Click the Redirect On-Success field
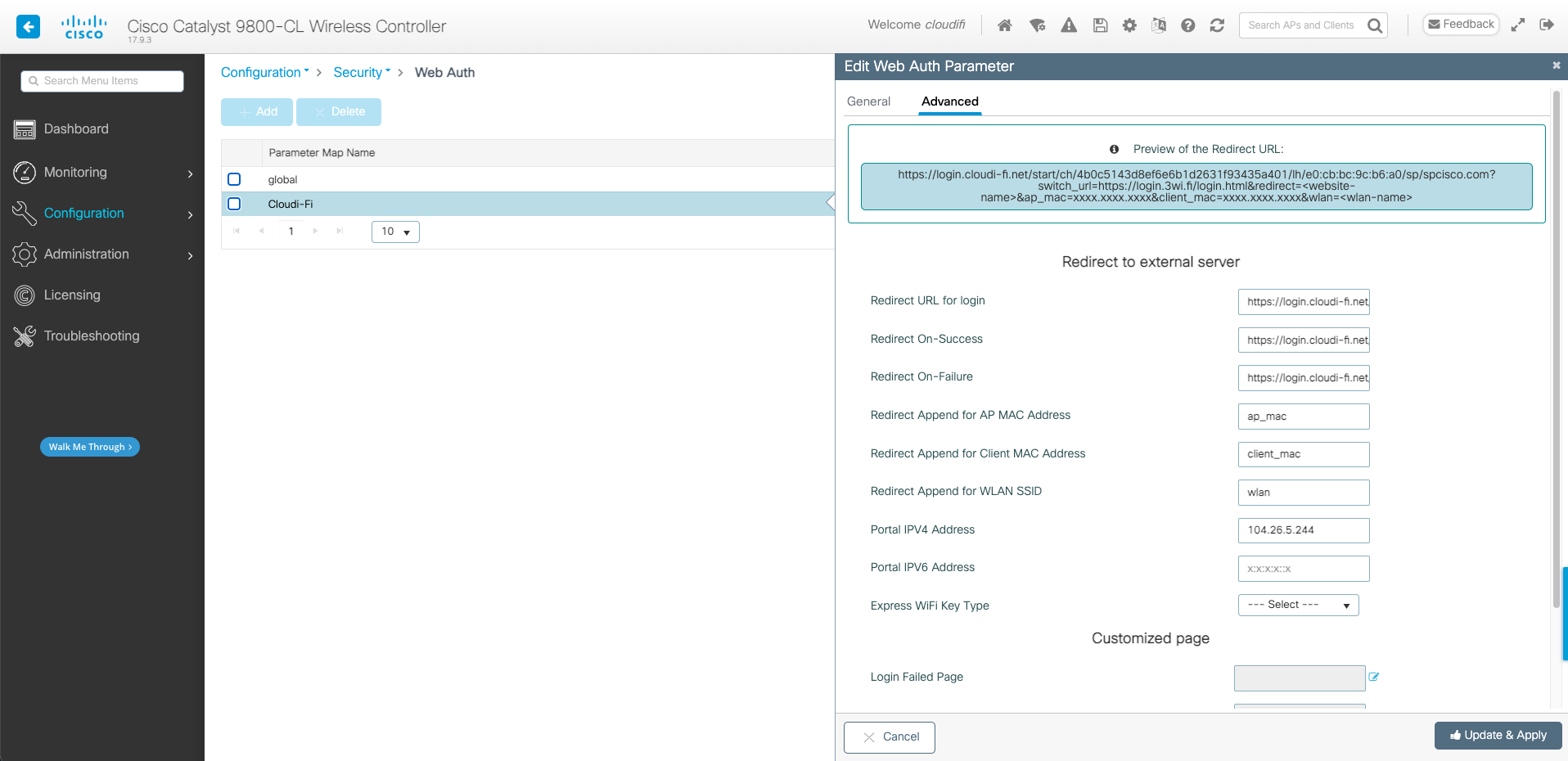The image size is (1568, 761). point(1304,340)
